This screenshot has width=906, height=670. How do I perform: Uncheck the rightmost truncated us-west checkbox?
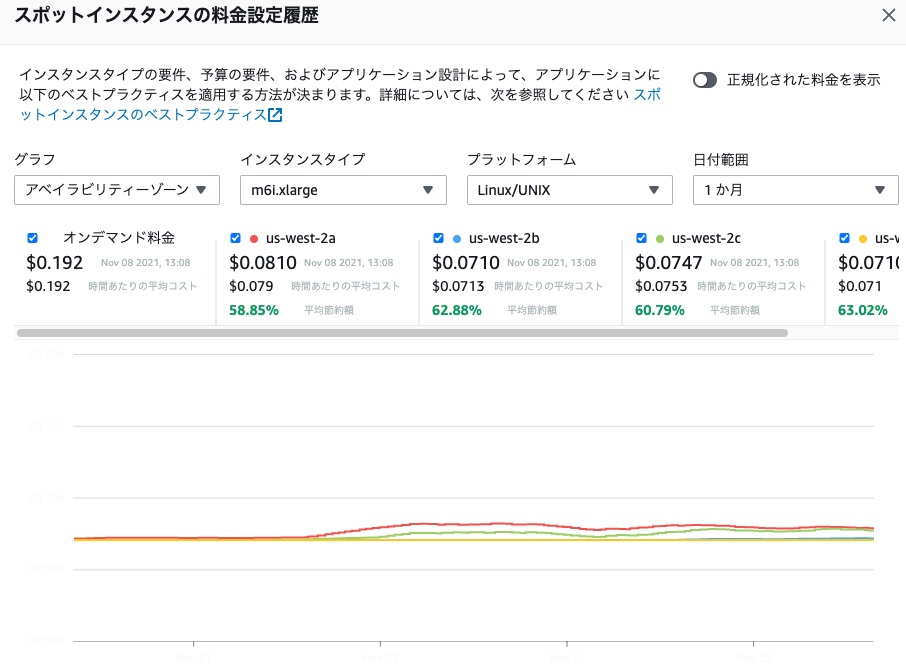point(844,238)
